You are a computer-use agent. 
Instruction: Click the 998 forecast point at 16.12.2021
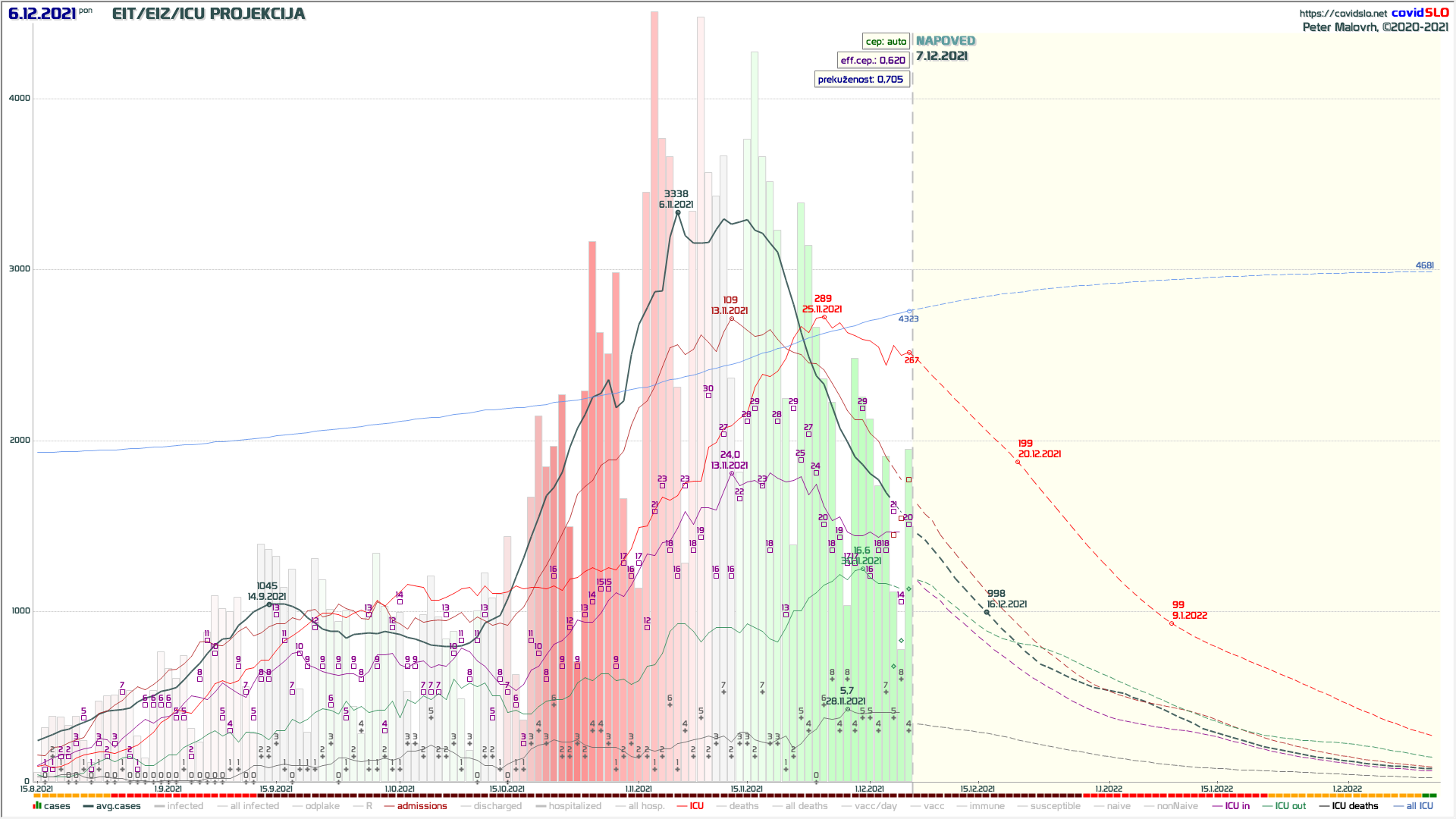(x=987, y=612)
